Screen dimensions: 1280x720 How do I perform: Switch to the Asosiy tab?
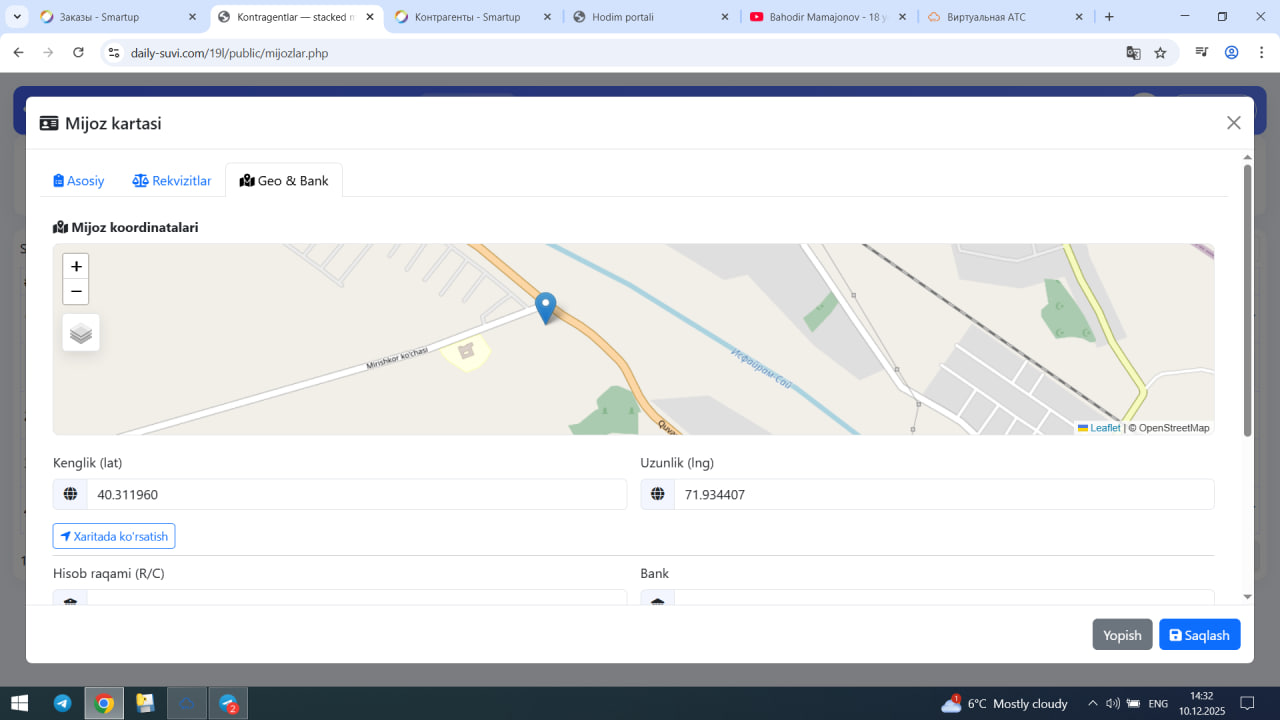tap(79, 181)
